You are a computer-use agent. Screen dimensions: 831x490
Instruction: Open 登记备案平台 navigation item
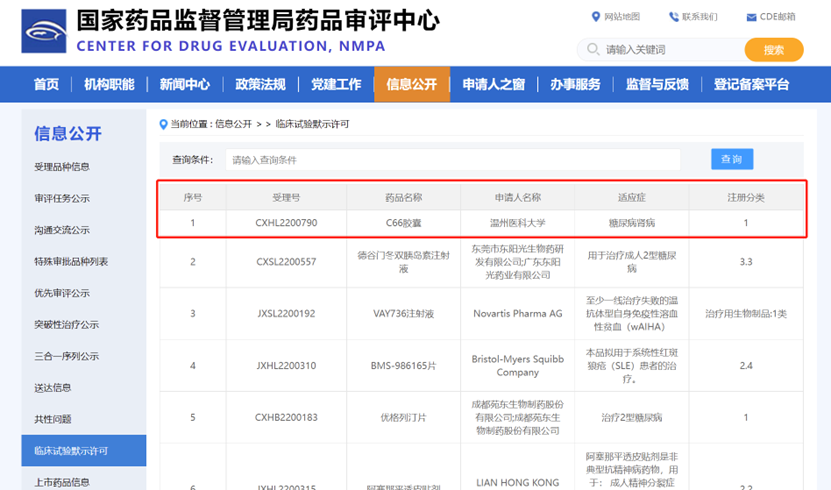tap(751, 84)
